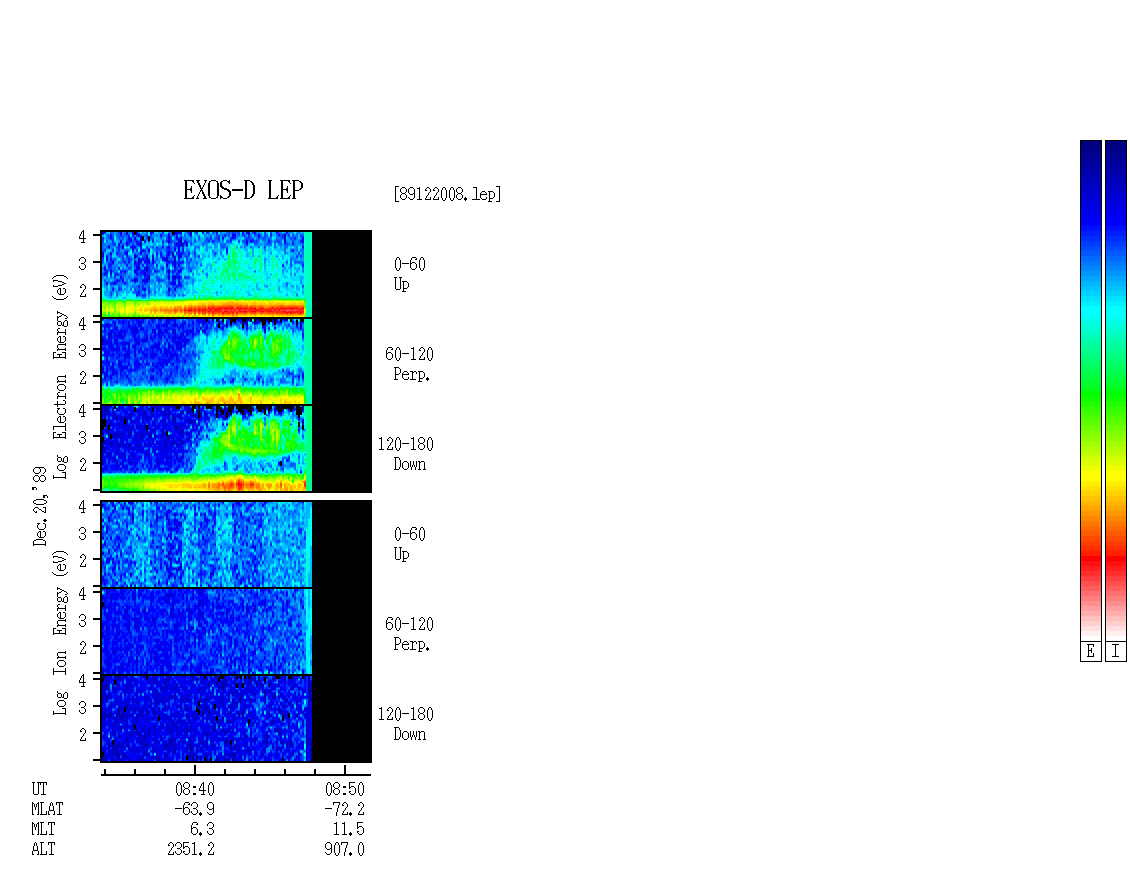The image size is (1130, 875).
Task: Click the boxed E label under color bar
Action: coord(1090,652)
